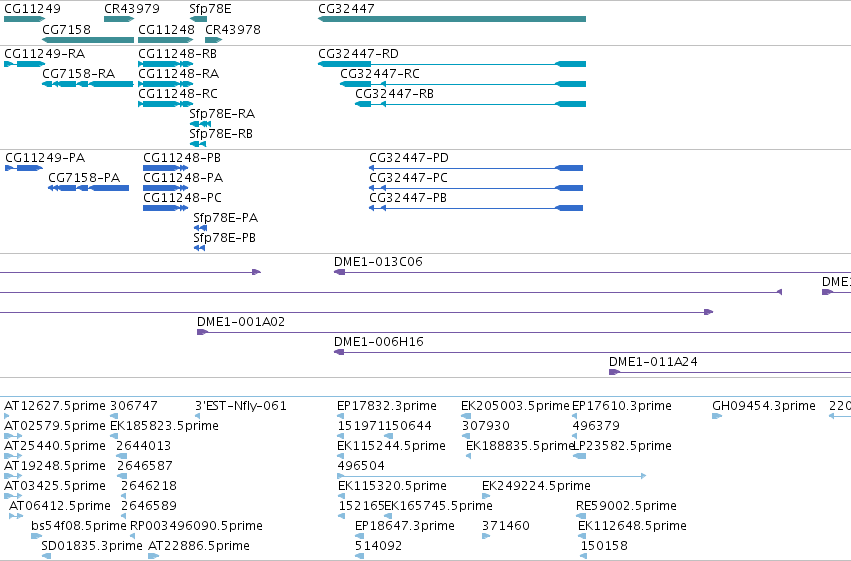851x561 pixels.
Task: Select the Sfp78E gene feature
Action: [x=198, y=19]
